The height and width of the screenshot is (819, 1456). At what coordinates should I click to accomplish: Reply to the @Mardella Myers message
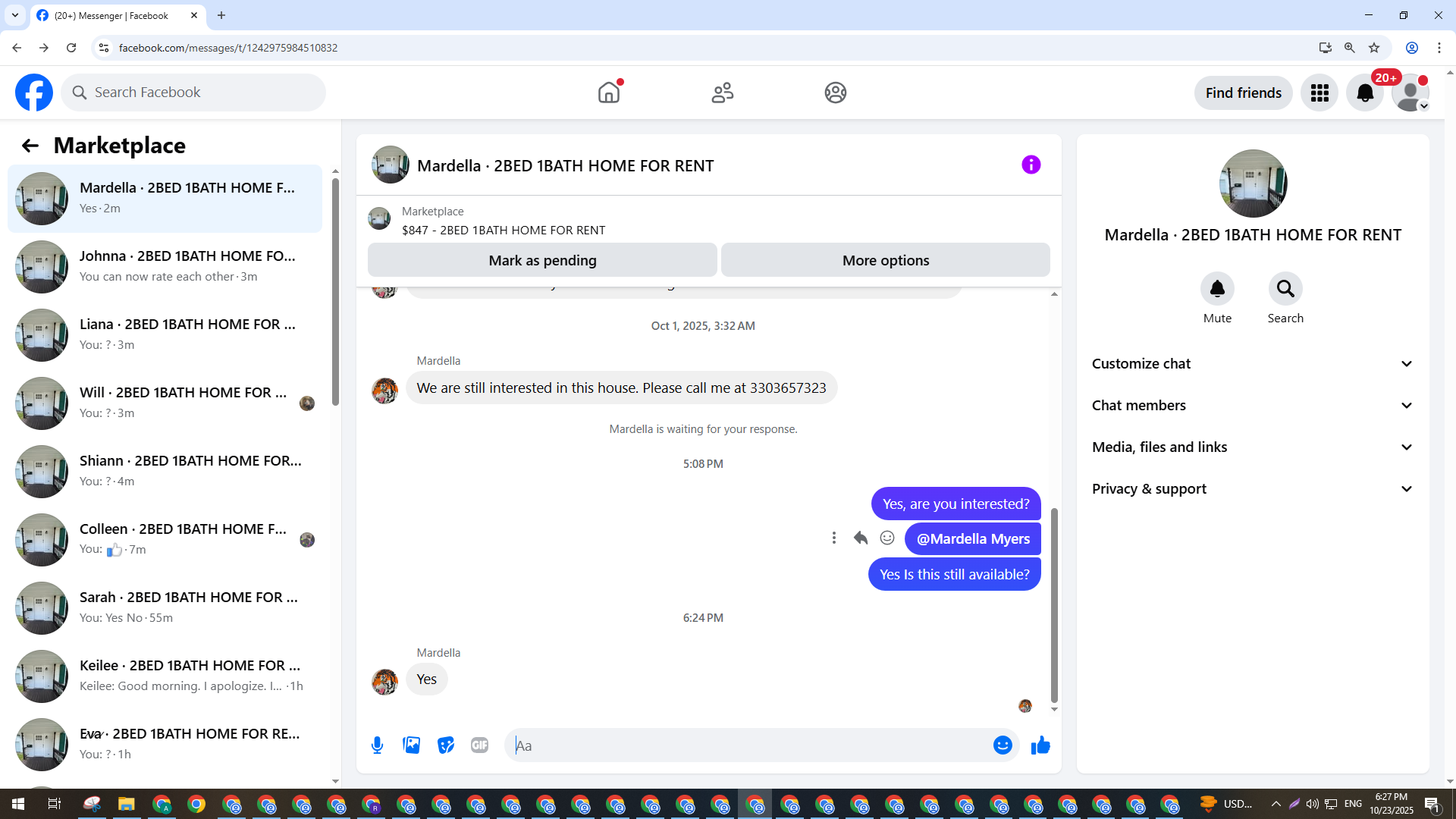coord(861,538)
